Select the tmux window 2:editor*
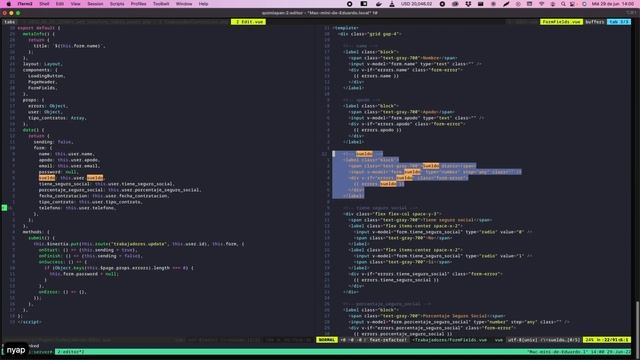The height and width of the screenshot is (360, 640). [71, 351]
